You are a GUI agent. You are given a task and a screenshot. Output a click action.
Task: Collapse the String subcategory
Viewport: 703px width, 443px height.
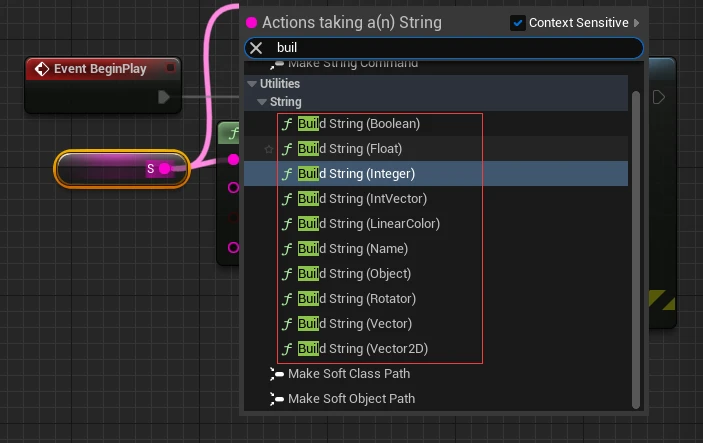262,102
